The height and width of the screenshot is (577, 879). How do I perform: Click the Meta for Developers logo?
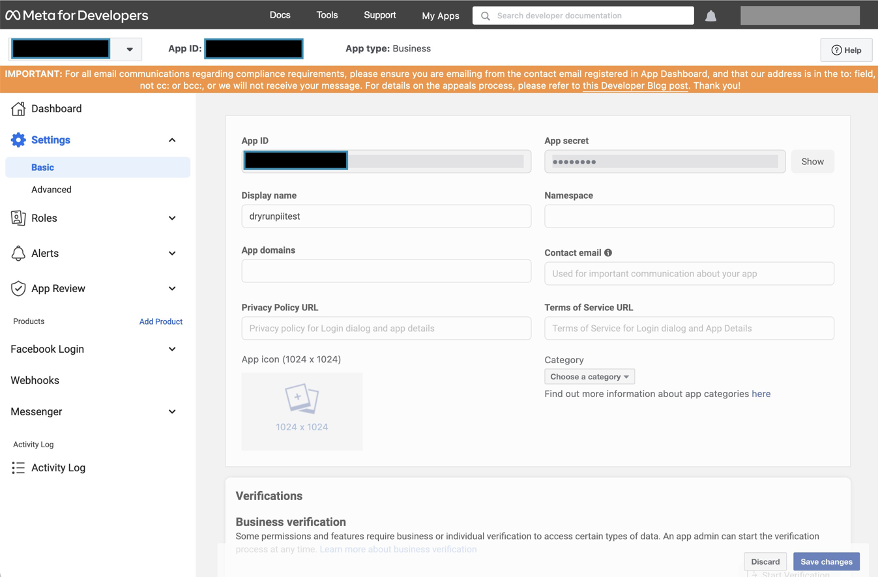click(77, 15)
